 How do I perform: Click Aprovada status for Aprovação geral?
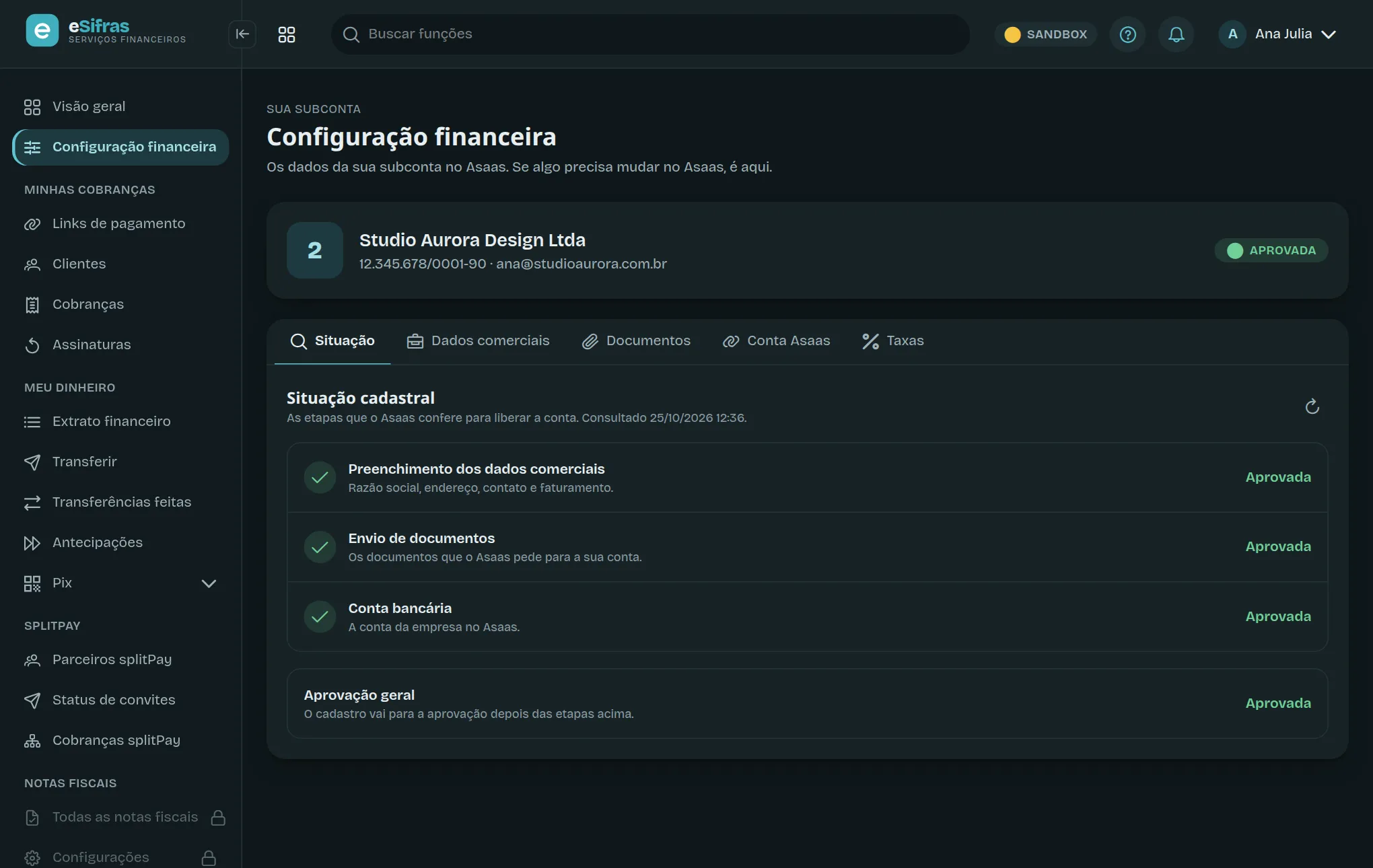1278,704
